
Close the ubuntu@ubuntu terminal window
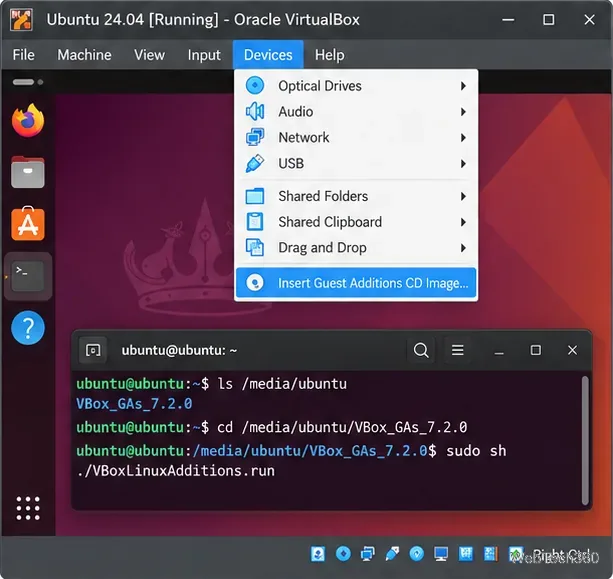572,350
